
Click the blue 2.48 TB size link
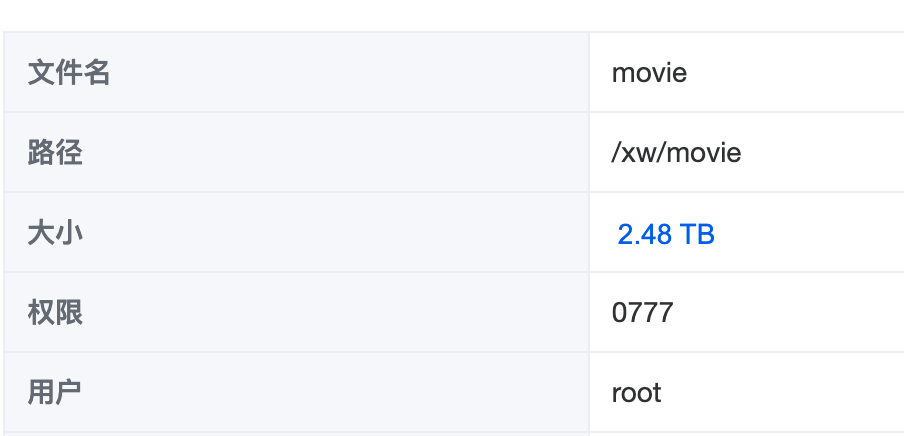click(x=666, y=234)
